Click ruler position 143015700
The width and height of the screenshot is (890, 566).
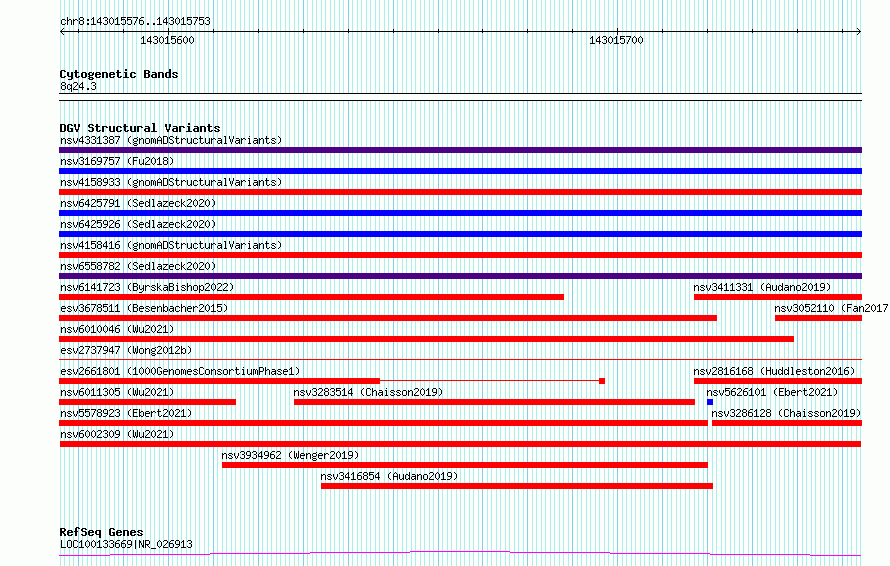point(616,40)
